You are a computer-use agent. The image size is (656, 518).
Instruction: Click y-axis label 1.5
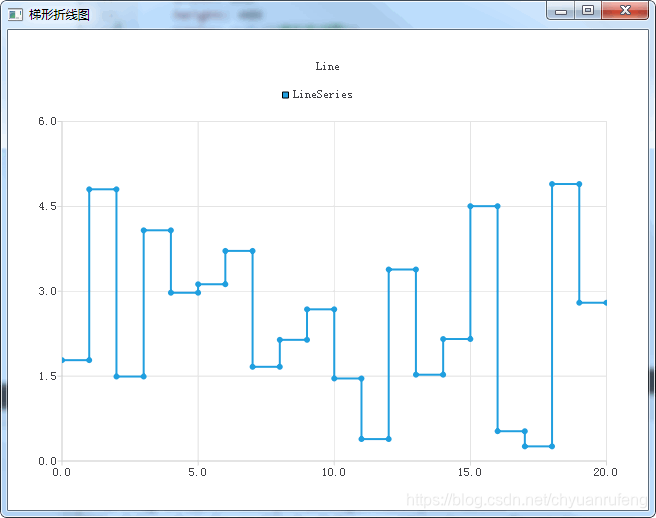47,376
